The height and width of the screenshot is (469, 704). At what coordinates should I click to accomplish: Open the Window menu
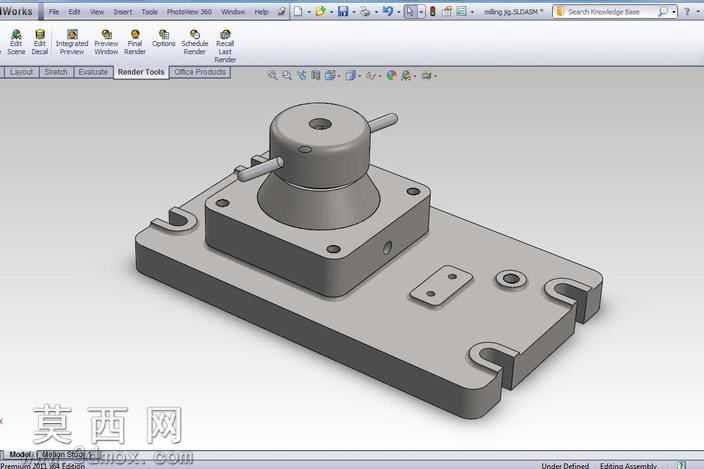(233, 12)
